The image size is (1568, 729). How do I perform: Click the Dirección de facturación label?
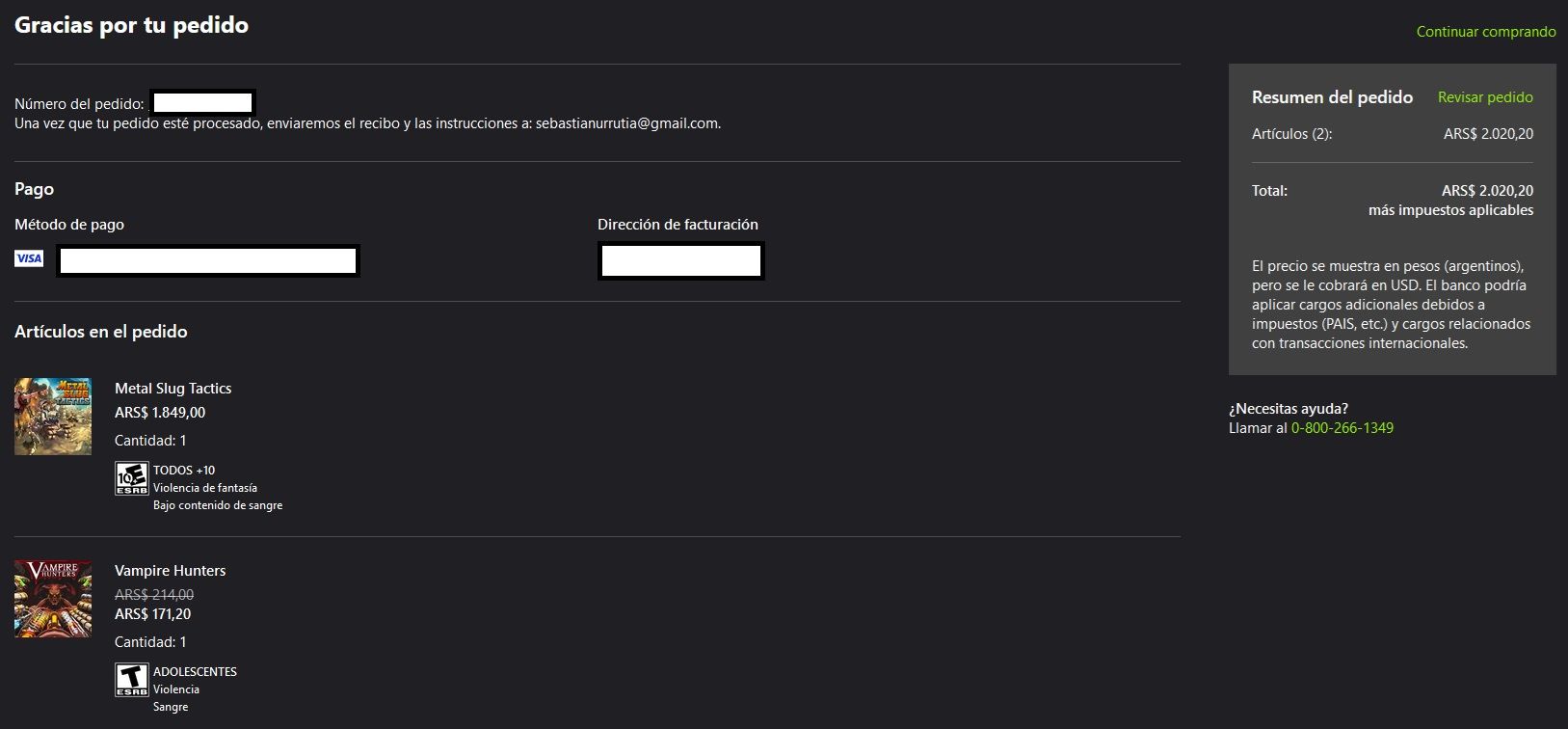(678, 225)
